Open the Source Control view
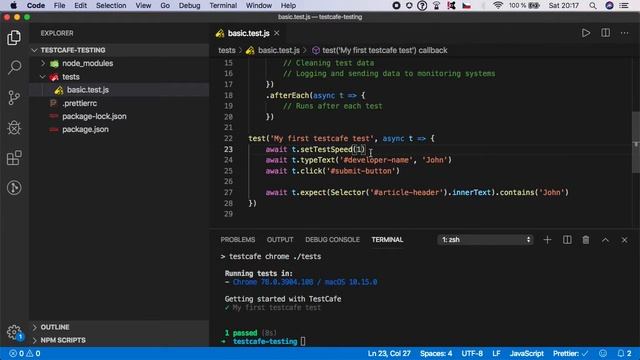The image size is (640, 360). (14, 98)
